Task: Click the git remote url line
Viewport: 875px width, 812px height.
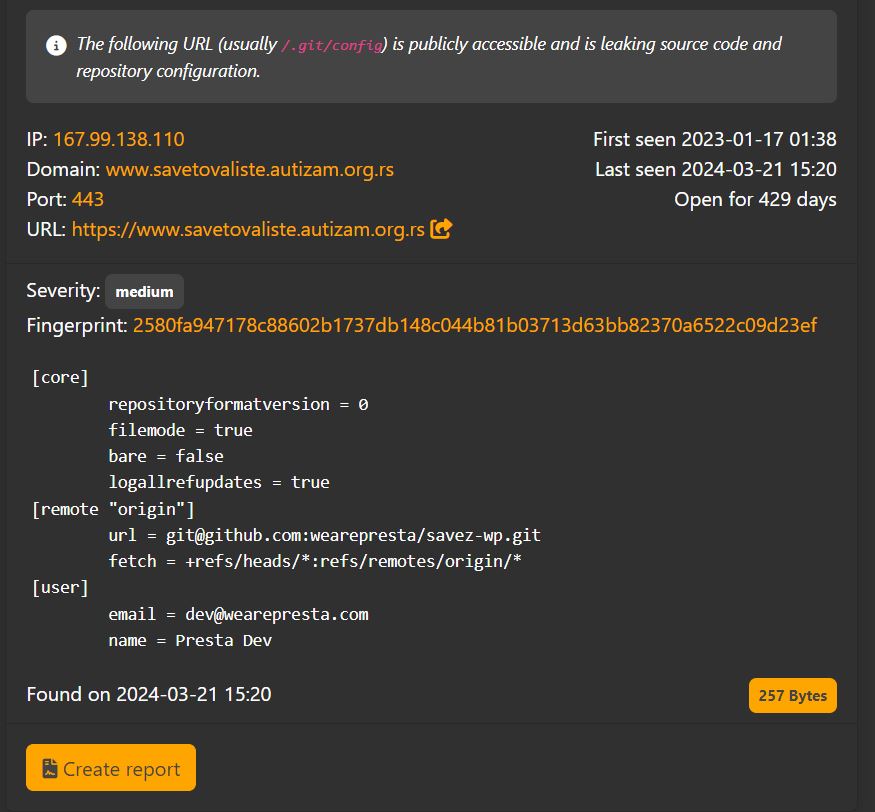Action: [324, 535]
